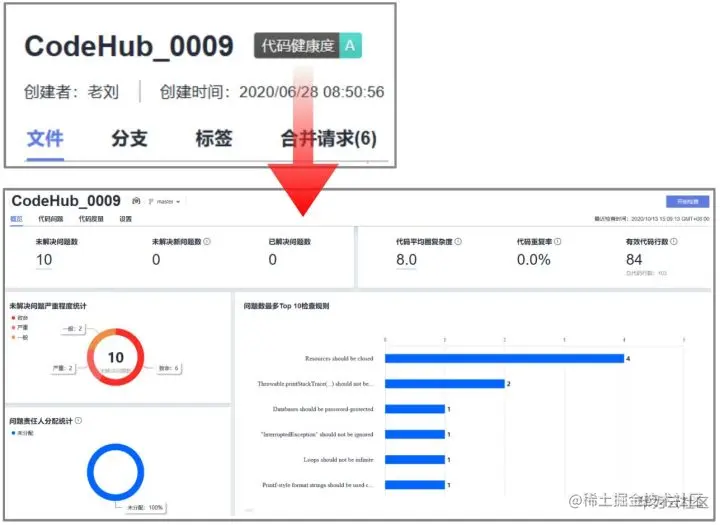720x525 pixels.
Task: Click the Loops should not be infinite label
Action: pyautogui.click(x=338, y=460)
